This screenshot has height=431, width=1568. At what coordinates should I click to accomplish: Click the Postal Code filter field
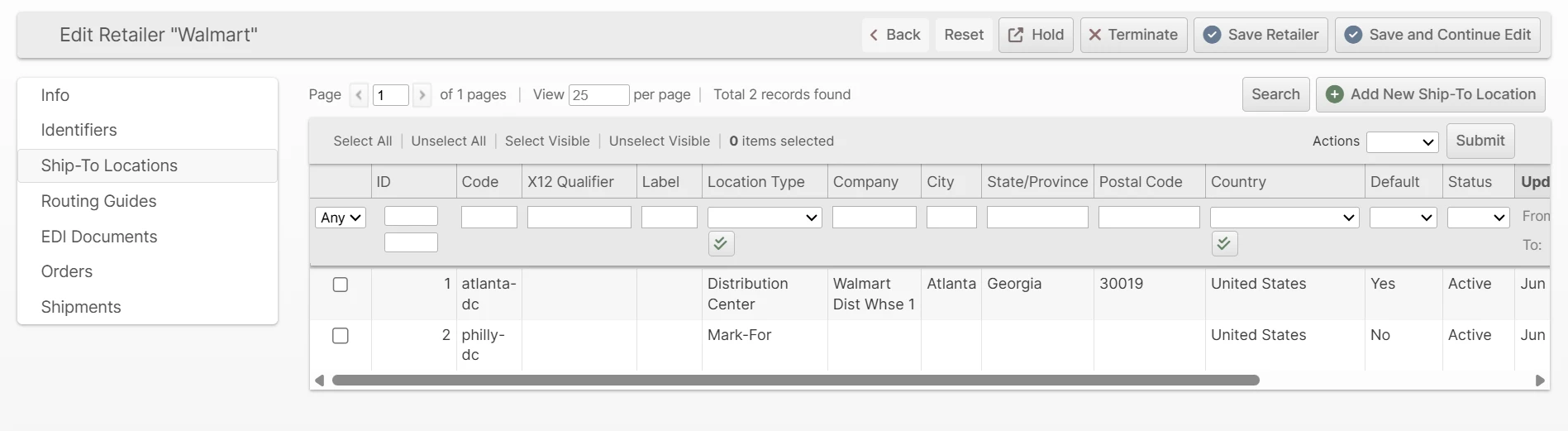click(x=1149, y=218)
